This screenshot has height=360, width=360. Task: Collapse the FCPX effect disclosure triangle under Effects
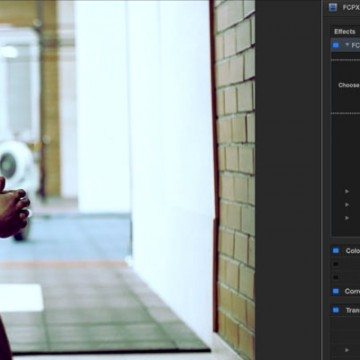pos(347,45)
